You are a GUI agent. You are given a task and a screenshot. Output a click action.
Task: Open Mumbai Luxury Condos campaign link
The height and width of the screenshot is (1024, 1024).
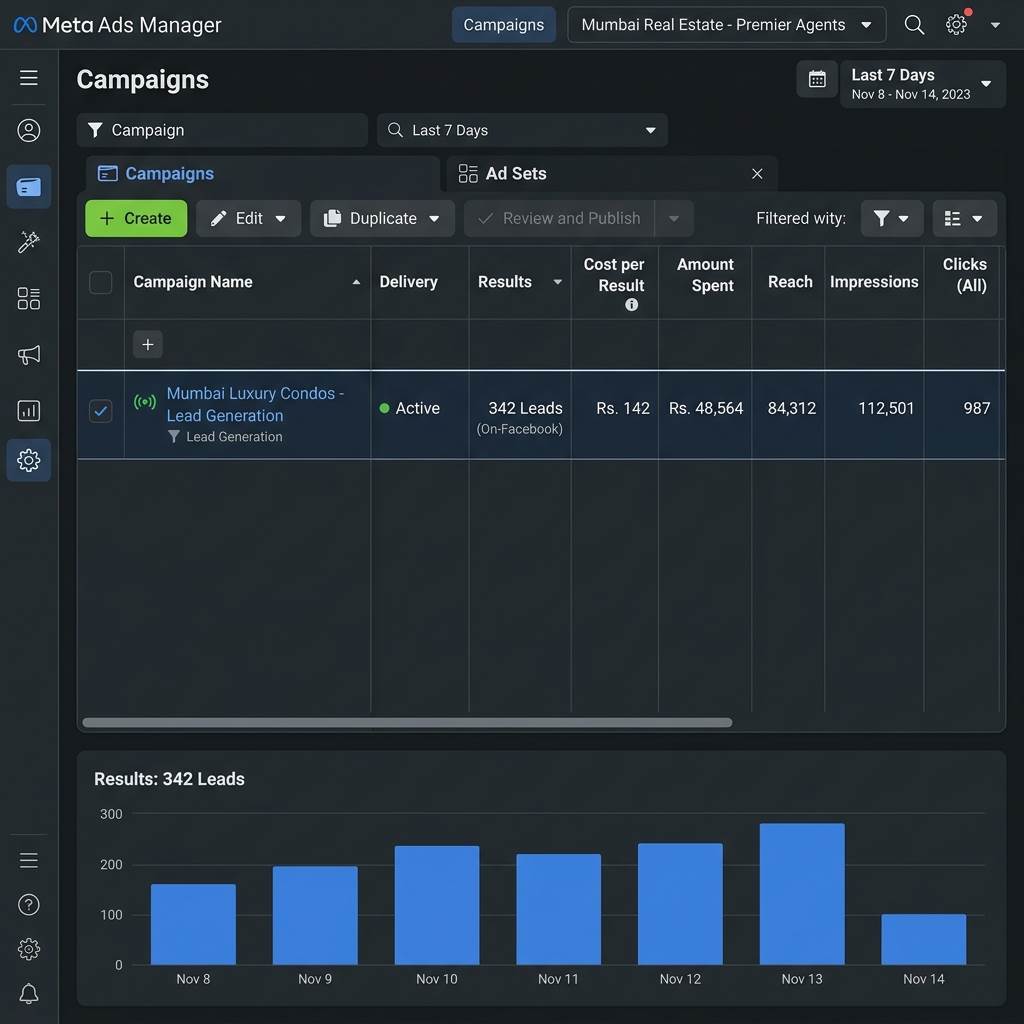(255, 404)
